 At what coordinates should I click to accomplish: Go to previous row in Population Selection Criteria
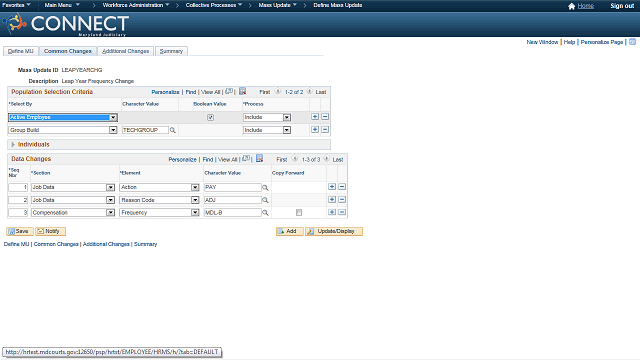(x=278, y=91)
